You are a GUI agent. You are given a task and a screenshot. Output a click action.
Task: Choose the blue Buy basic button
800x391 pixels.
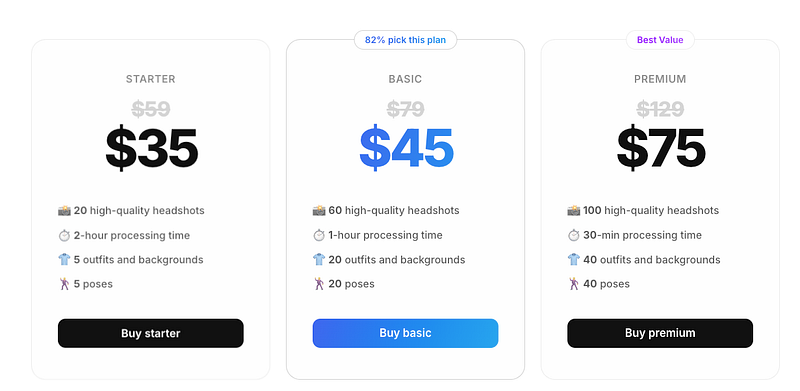[405, 333]
